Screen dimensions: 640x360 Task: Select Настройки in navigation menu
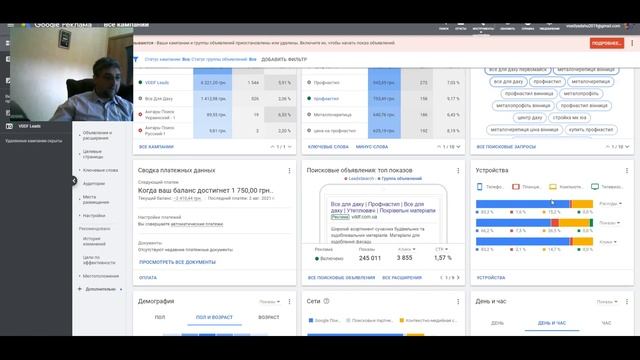[94, 216]
